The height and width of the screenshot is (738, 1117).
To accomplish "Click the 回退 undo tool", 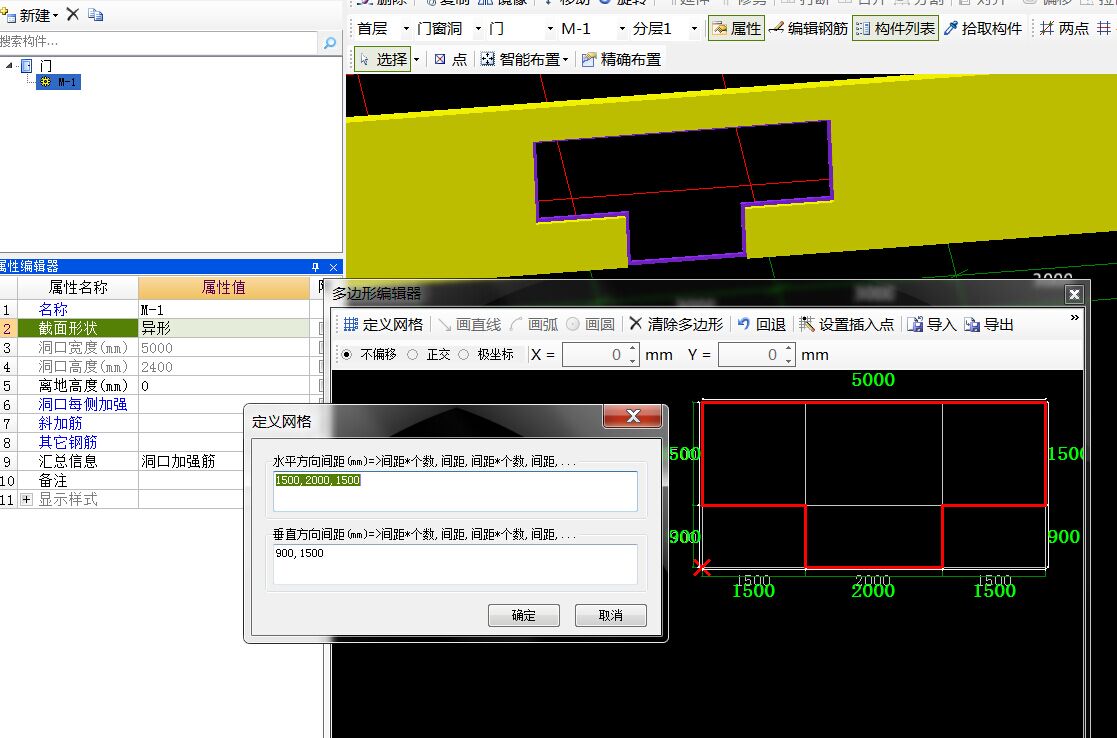I will point(762,325).
